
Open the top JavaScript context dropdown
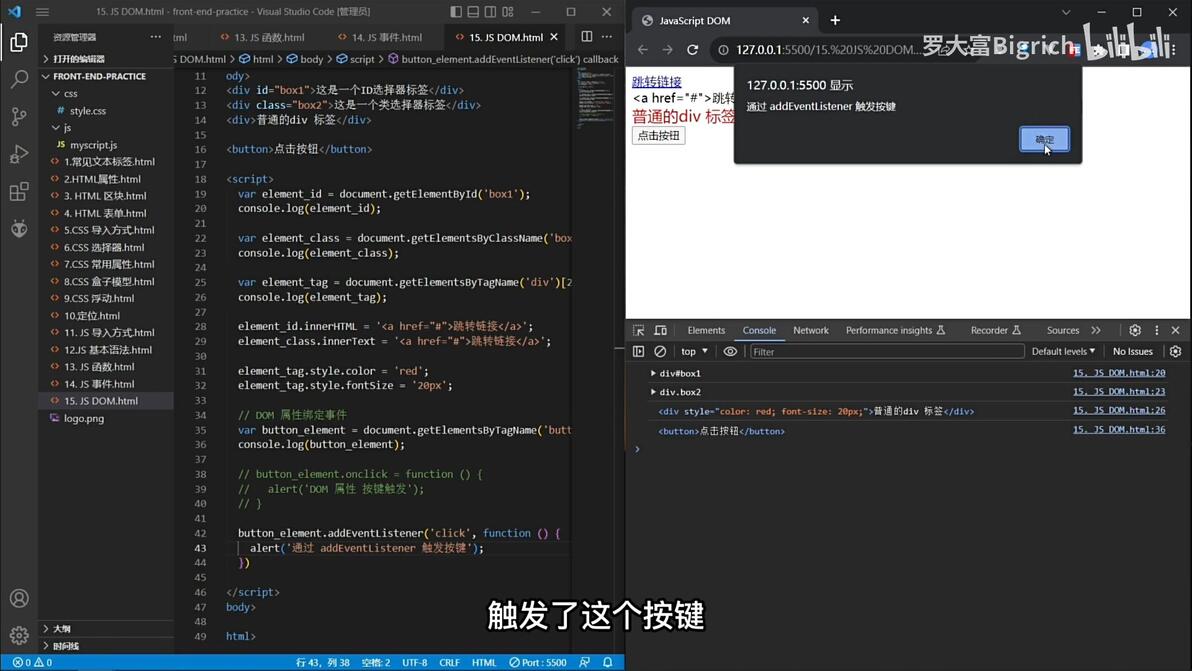[694, 352]
